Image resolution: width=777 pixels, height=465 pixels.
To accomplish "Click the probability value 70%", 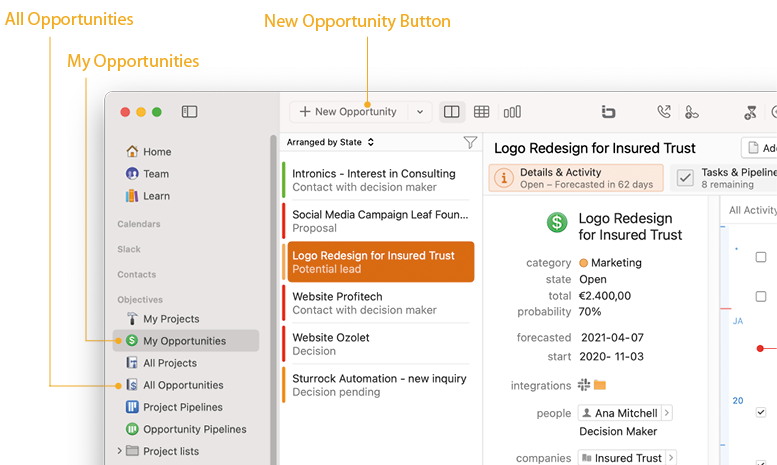I will (x=590, y=312).
